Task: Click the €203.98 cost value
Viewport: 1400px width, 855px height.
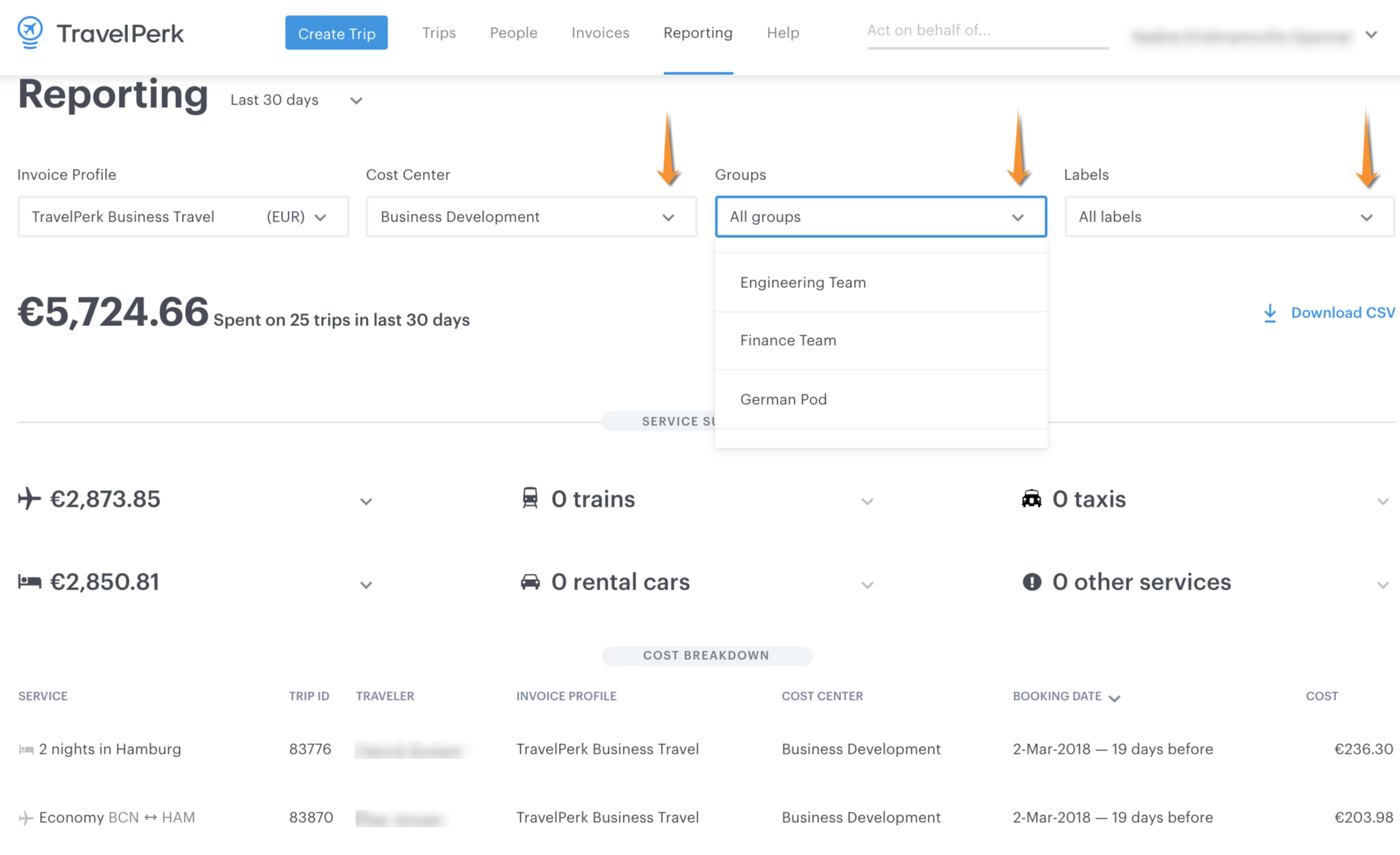Action: tap(1364, 818)
